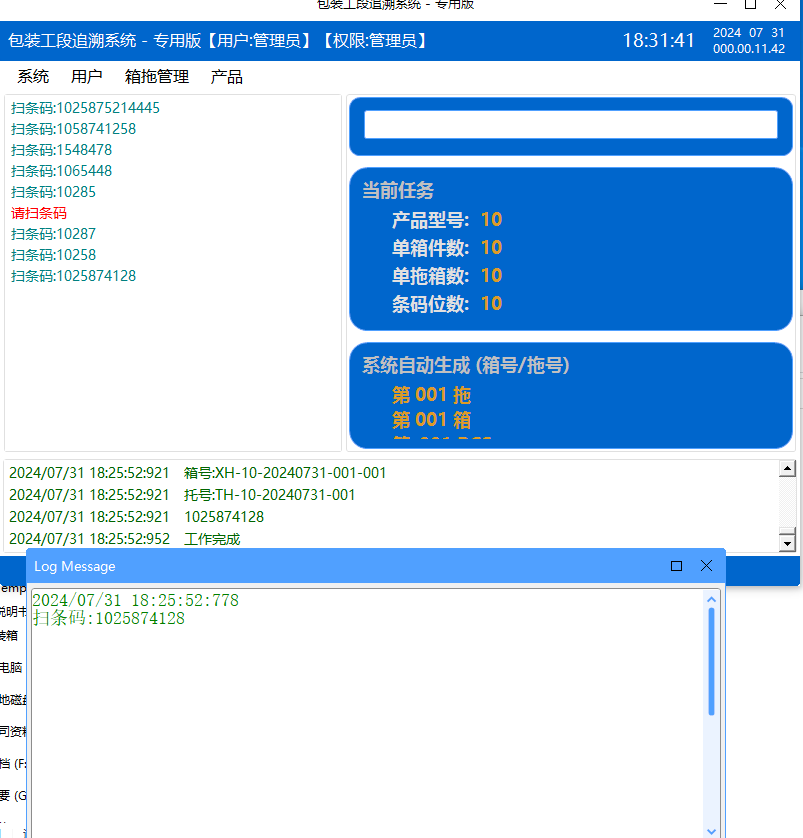Open the 产品 menu
This screenshot has height=838, width=803.
coord(227,77)
